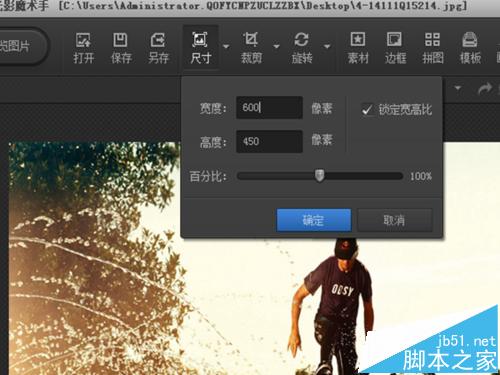Select the 尺寸 resize tool
The image size is (500, 375).
tap(200, 48)
